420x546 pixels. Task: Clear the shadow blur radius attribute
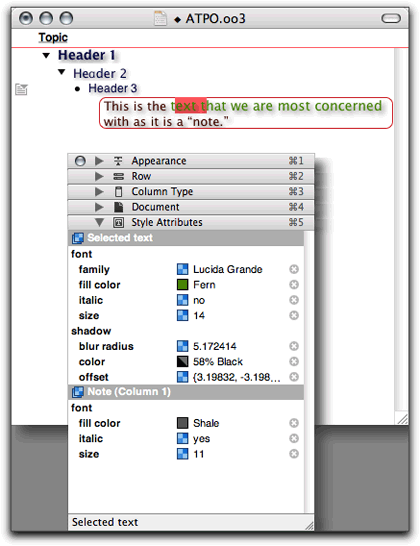294,346
